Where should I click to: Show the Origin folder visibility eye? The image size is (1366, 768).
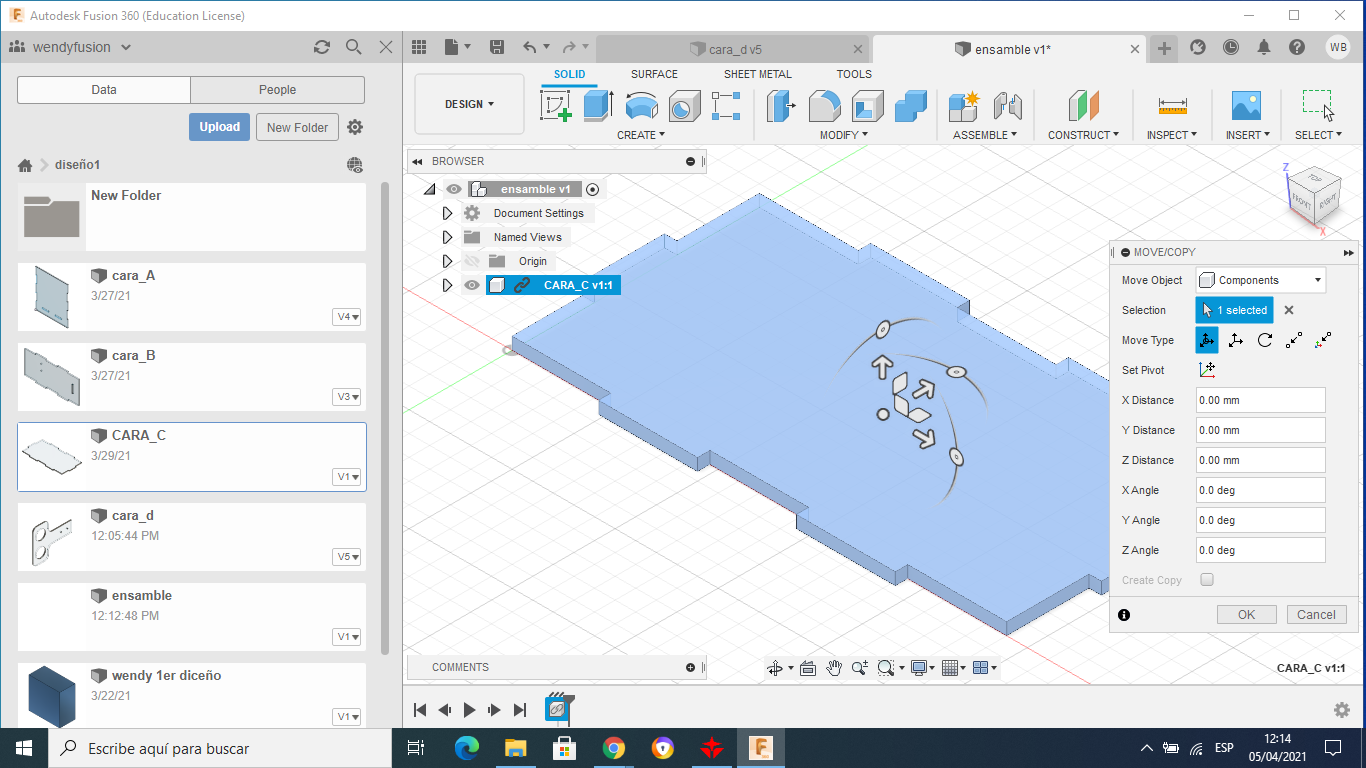pyautogui.click(x=472, y=261)
